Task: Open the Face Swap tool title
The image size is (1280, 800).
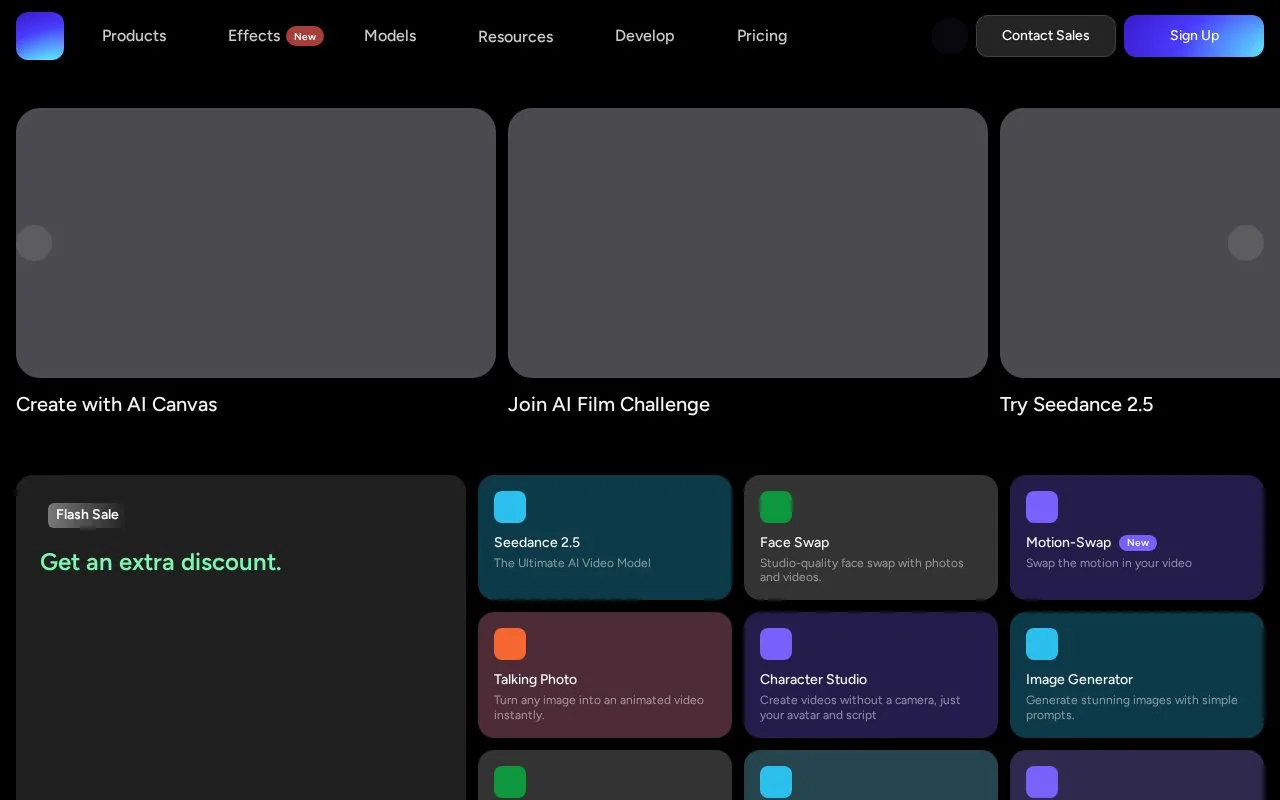Action: point(795,543)
